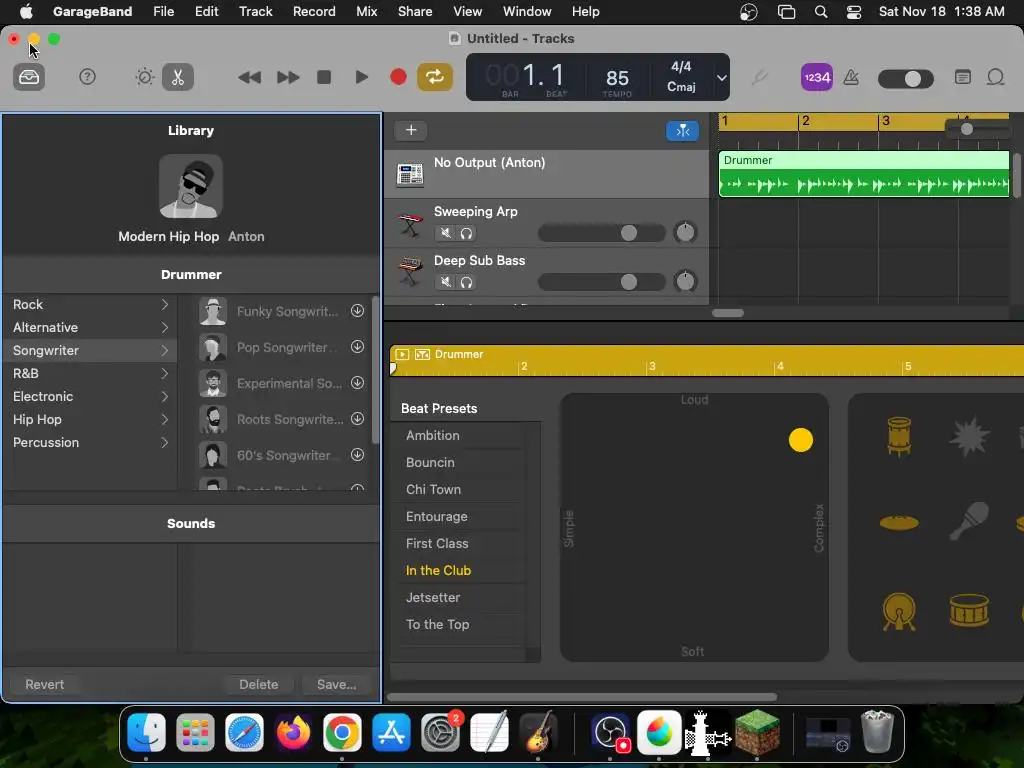Mute the Deep Sub Bass track
1024x768 pixels.
[445, 282]
